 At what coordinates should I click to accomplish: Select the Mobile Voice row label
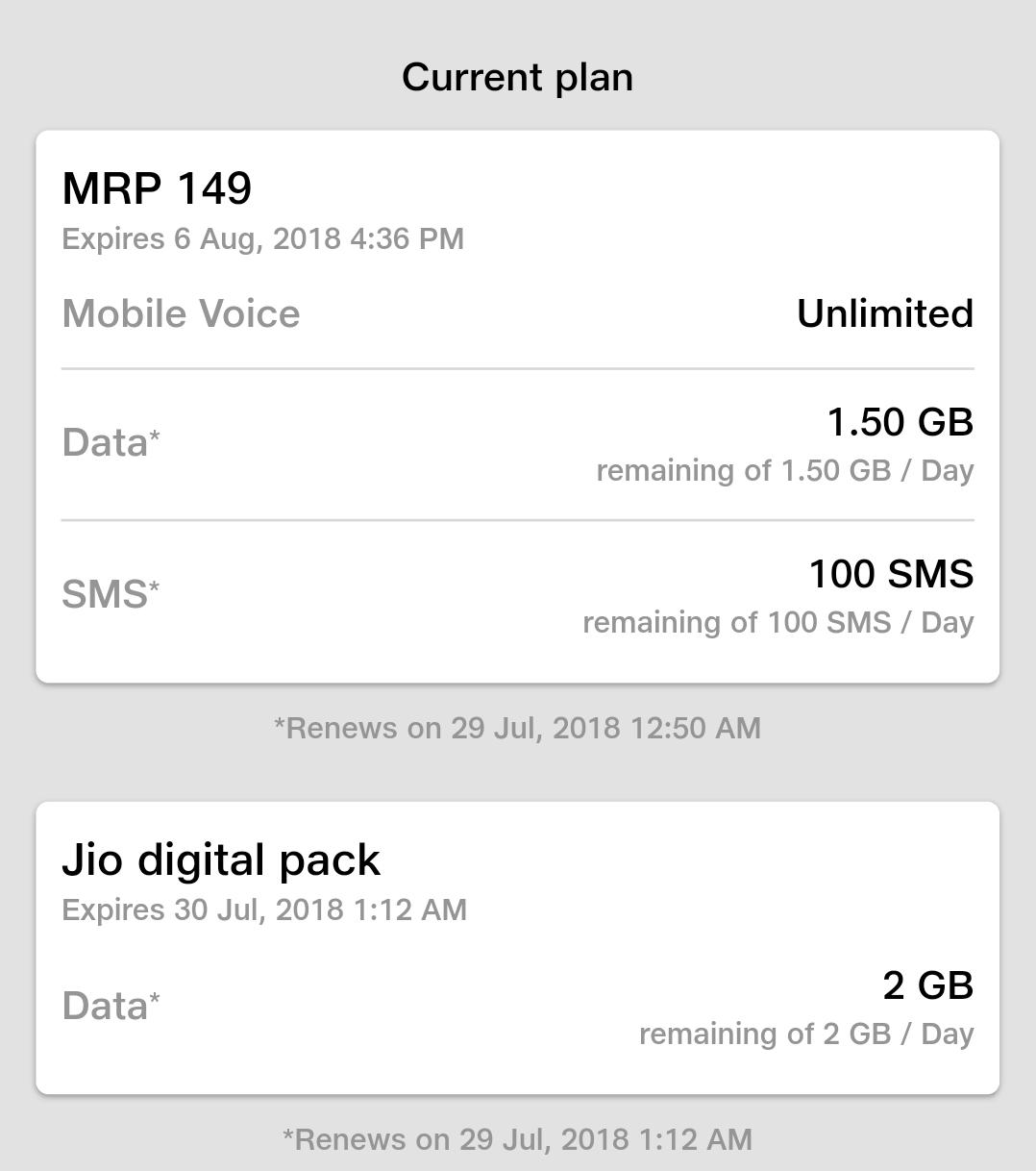click(x=181, y=313)
